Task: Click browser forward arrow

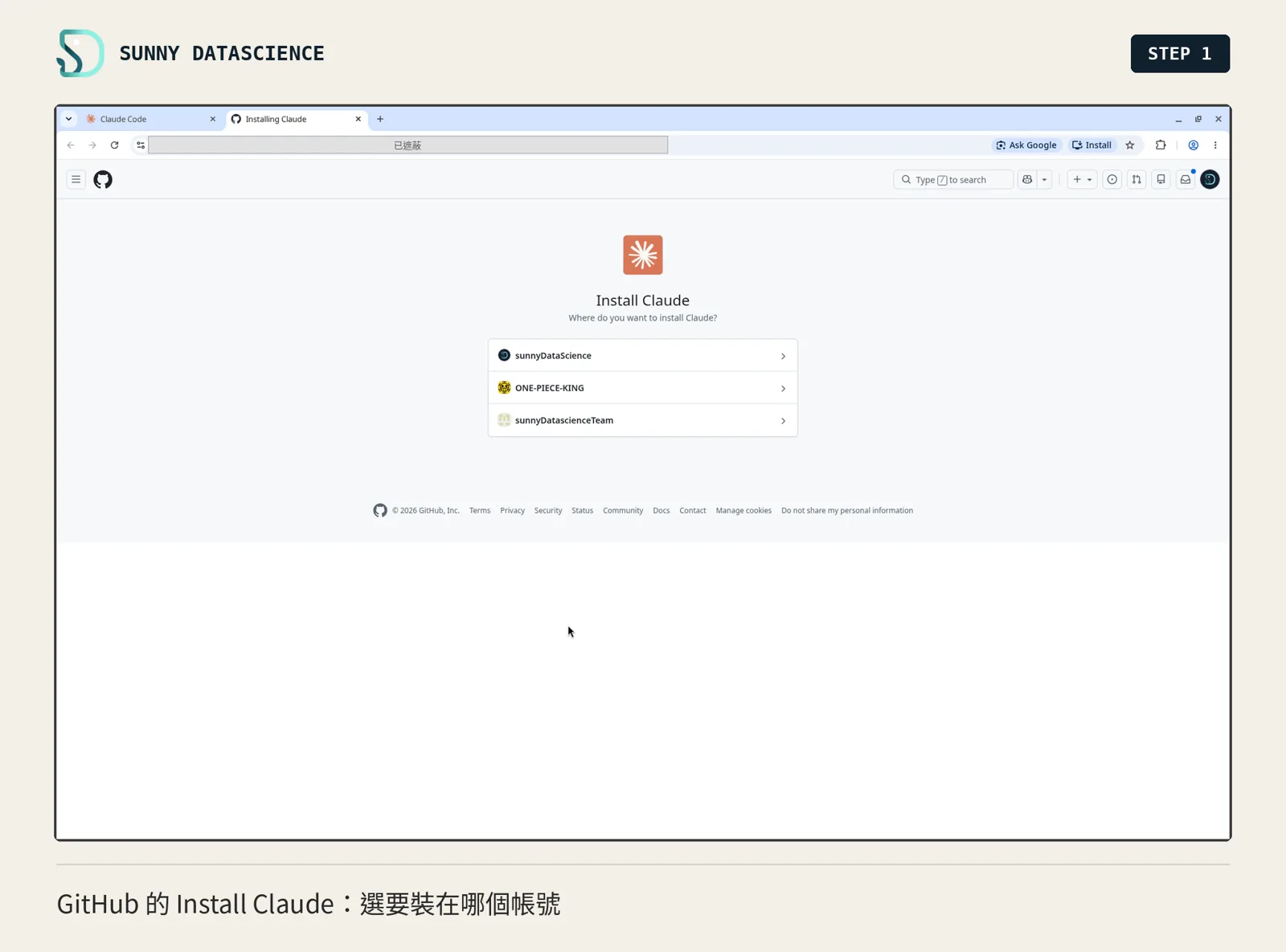Action: (x=92, y=145)
